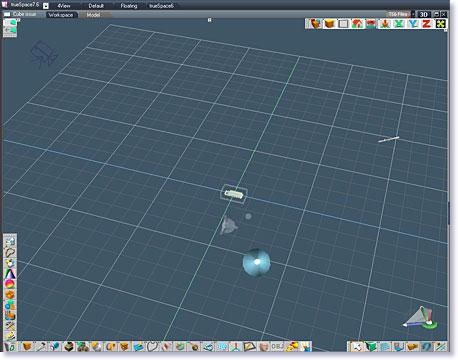Click the orange cube icon in top-right toolbar
This screenshot has width=458, height=360.
pos(329,24)
